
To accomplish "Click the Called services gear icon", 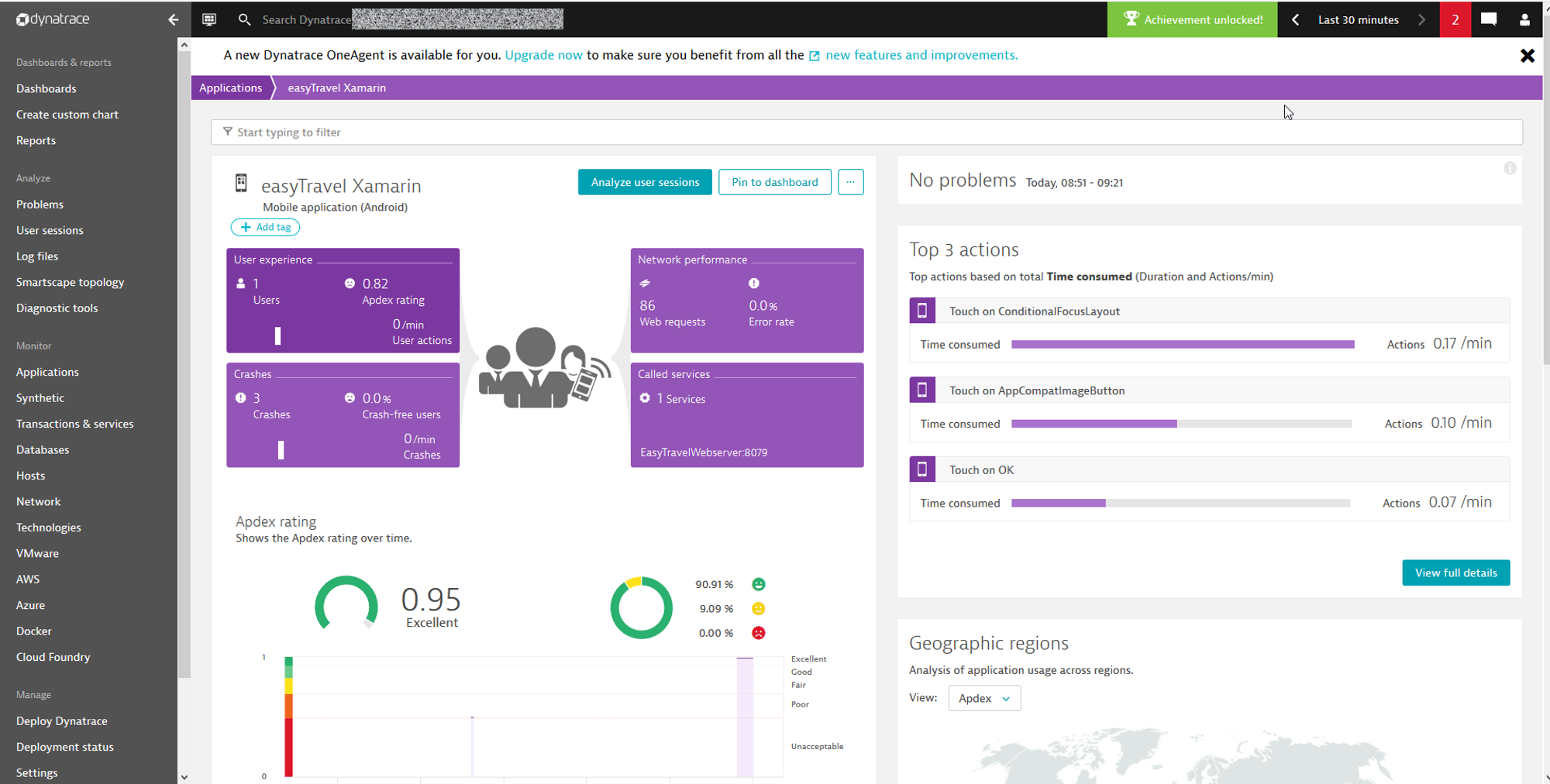I will (x=645, y=398).
